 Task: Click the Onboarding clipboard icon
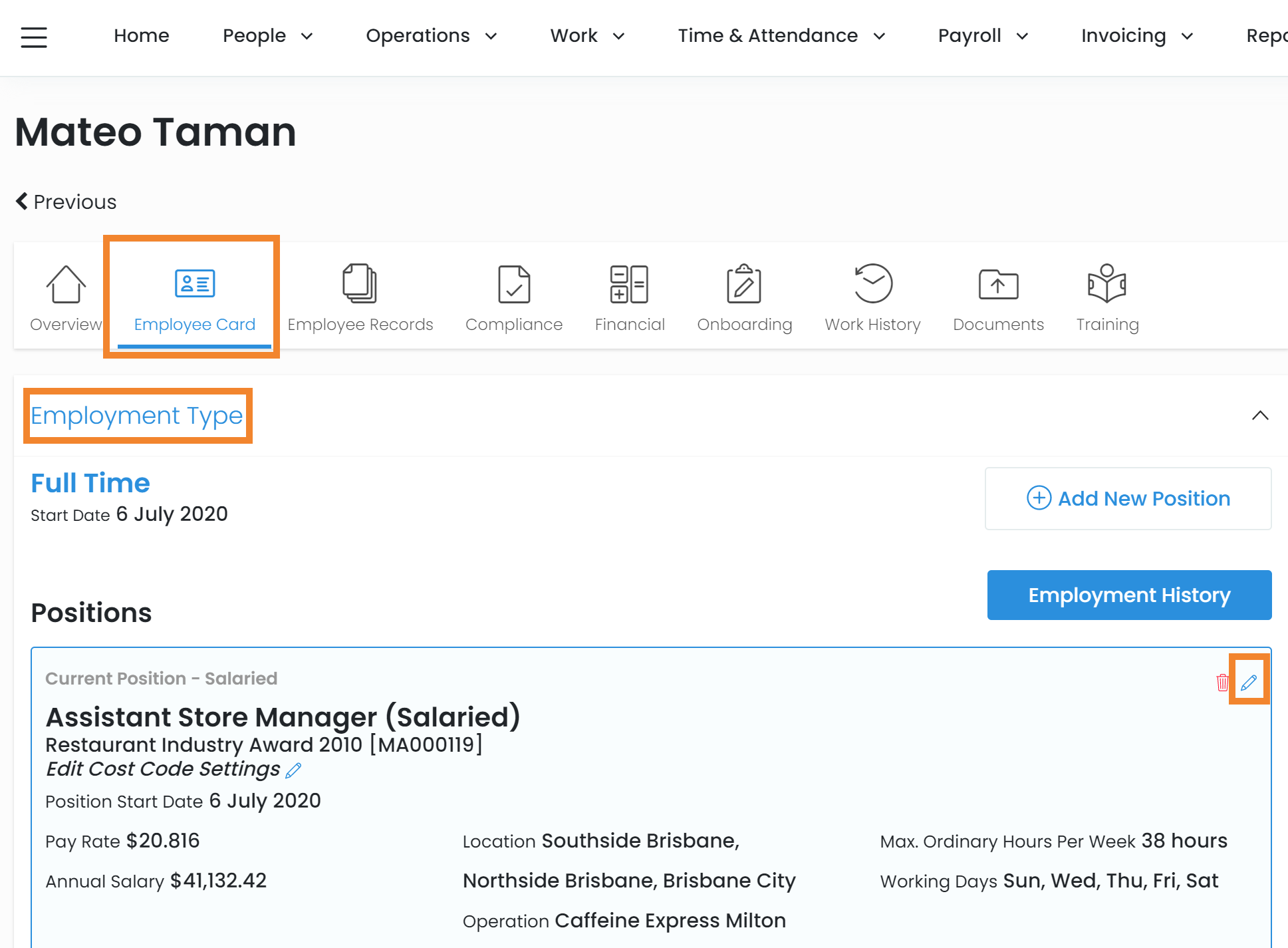(744, 284)
